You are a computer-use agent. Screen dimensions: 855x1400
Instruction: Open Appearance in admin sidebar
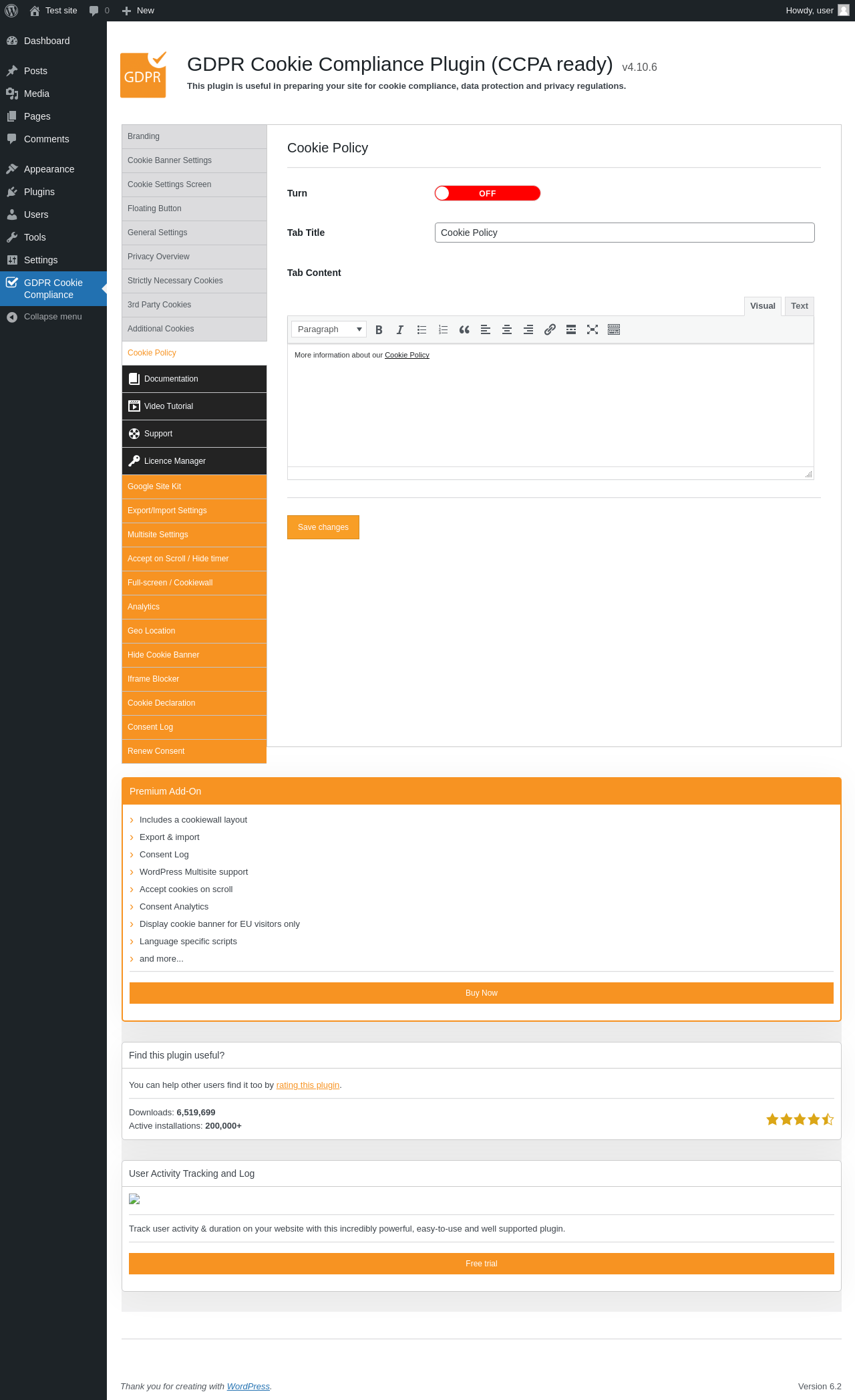click(x=53, y=169)
